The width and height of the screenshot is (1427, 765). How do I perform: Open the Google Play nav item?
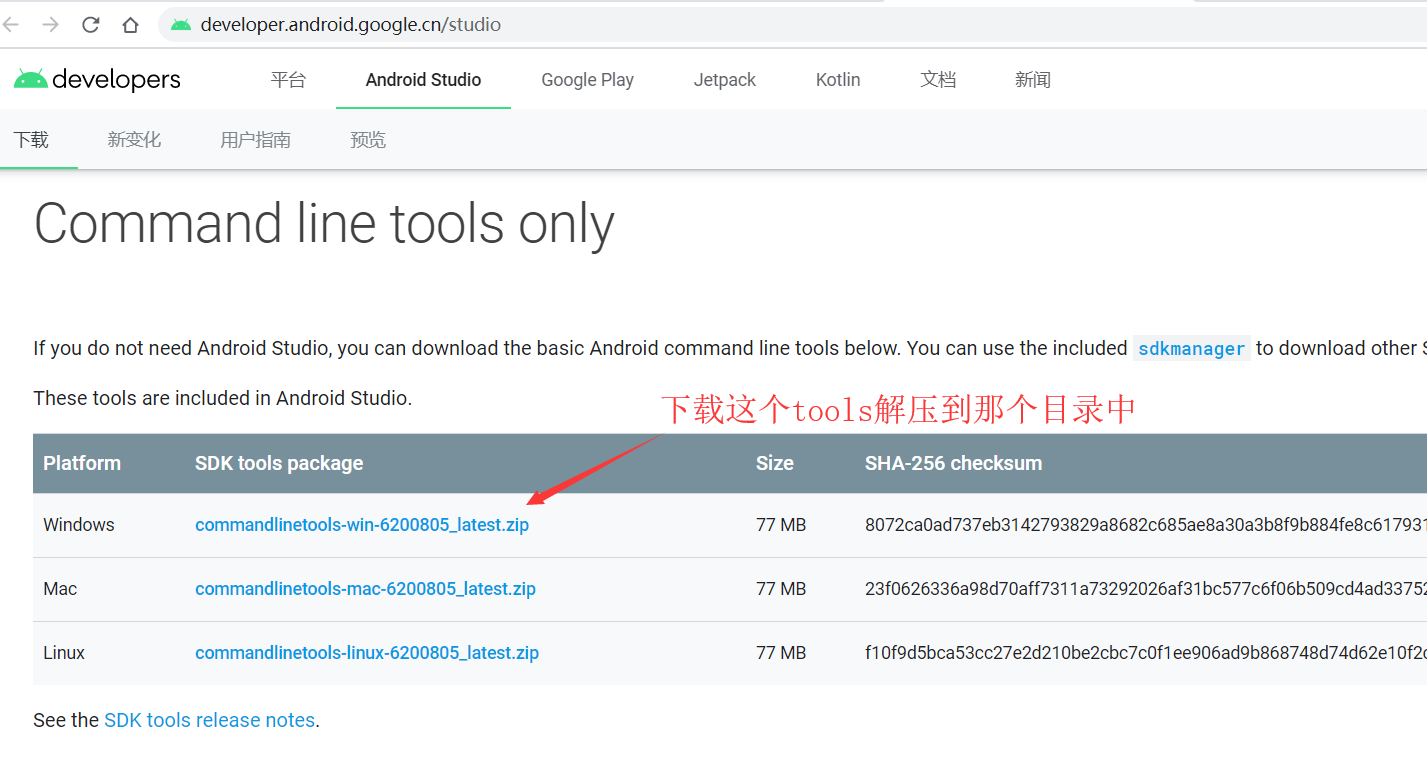[587, 80]
